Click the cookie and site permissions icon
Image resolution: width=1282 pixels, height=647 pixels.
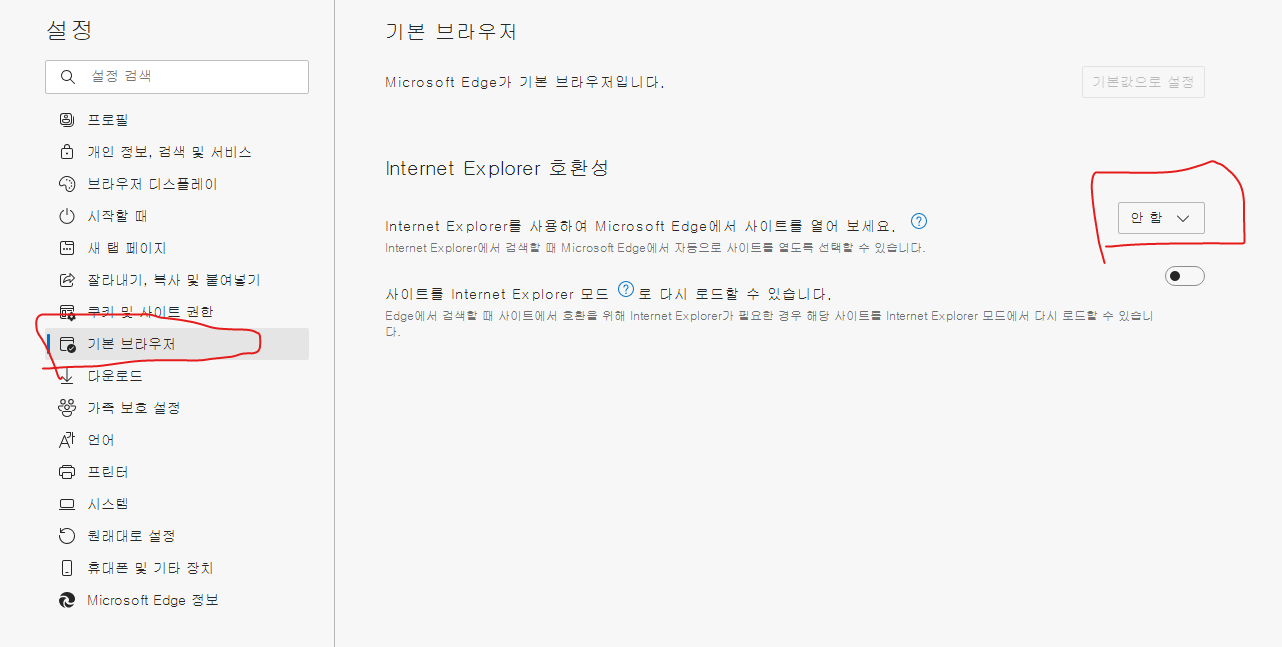tap(67, 312)
